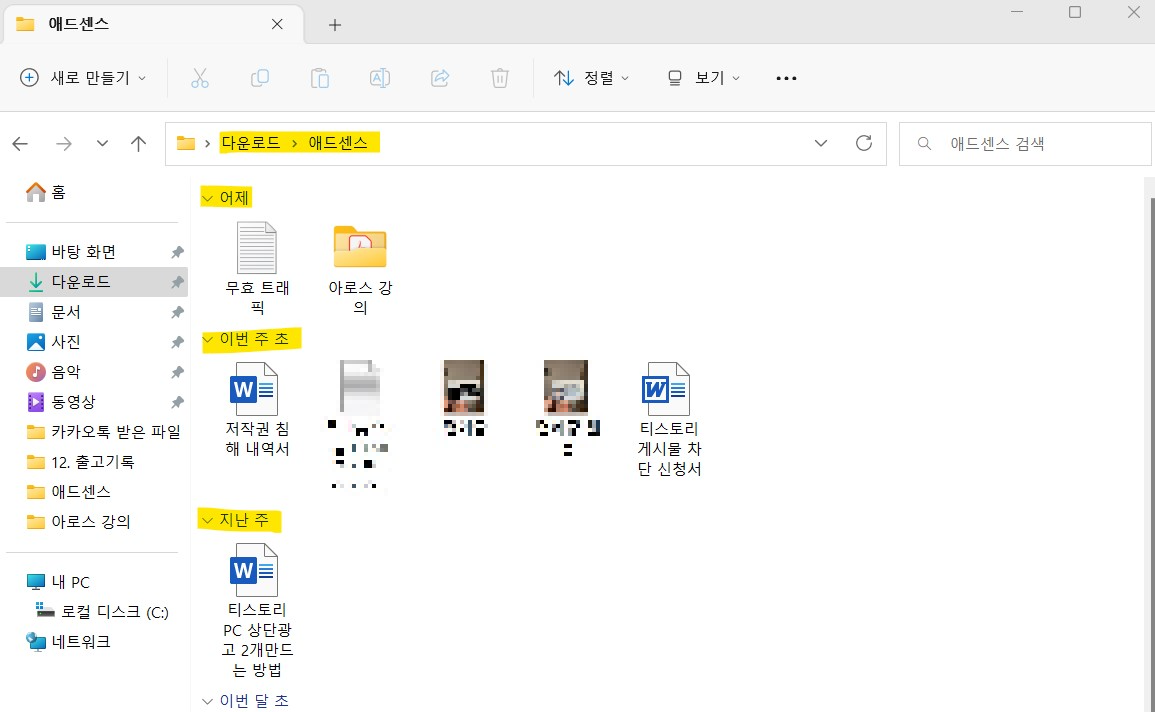Open the 아로스 강의 folder
The width and height of the screenshot is (1155, 712).
click(359, 250)
